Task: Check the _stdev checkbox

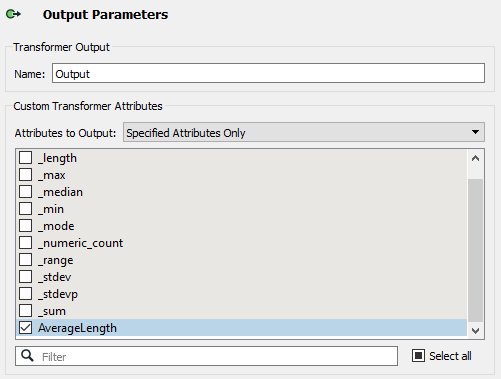Action: 25,277
